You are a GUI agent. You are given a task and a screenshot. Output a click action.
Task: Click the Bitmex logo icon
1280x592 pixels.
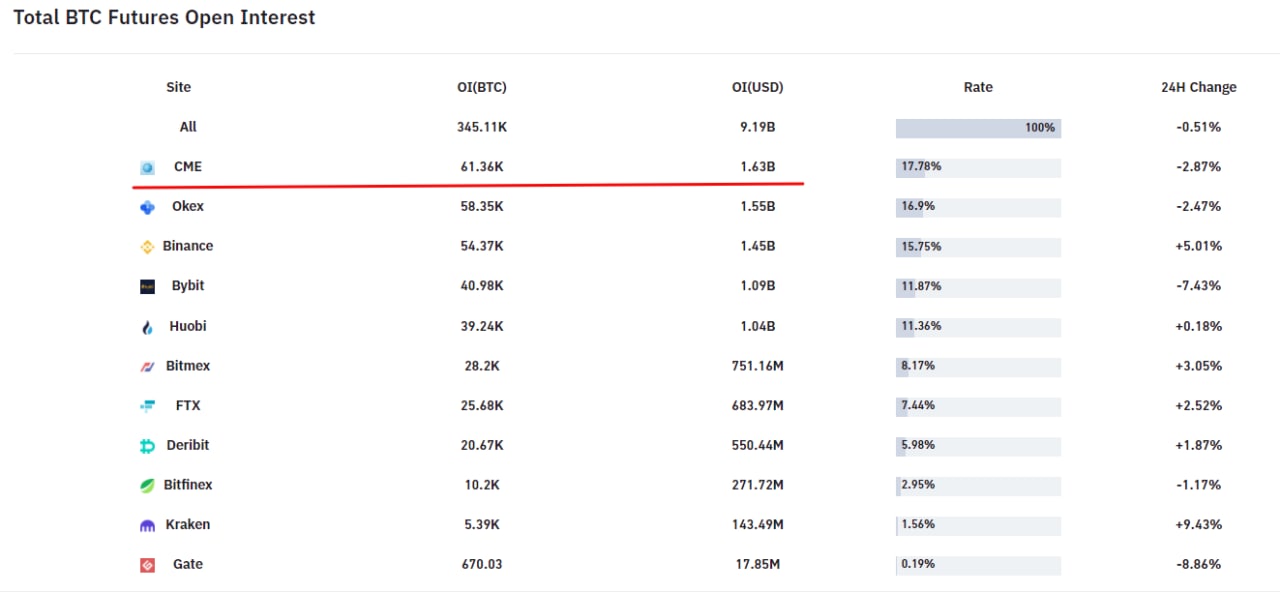click(x=147, y=367)
